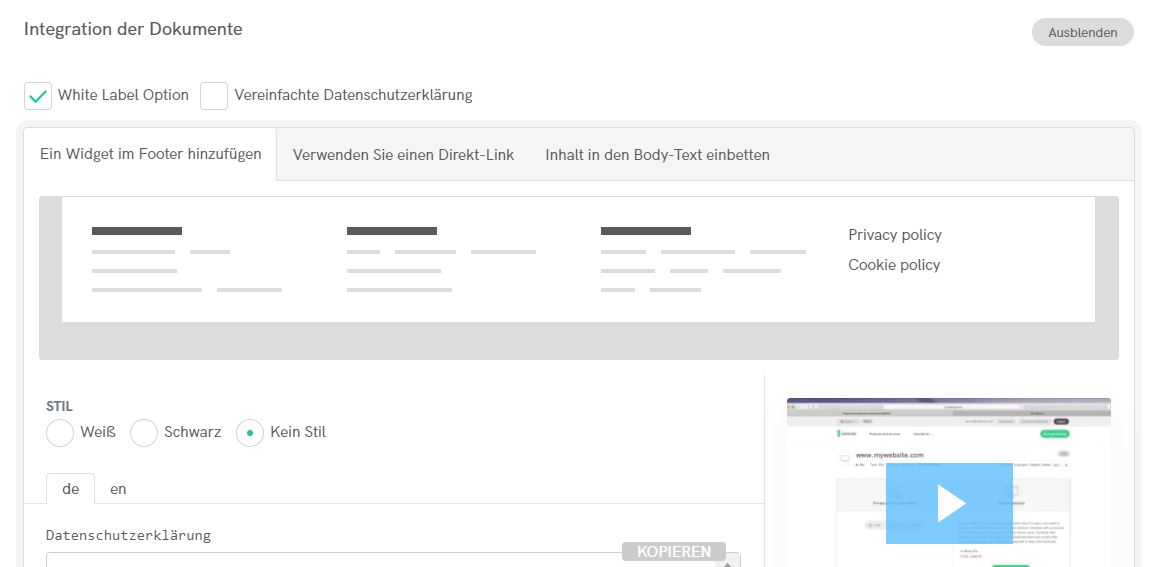Screen dimensions: 1168x567
Task: Open the Ein Widget im Footer hinzufügen tab
Action: pos(150,155)
